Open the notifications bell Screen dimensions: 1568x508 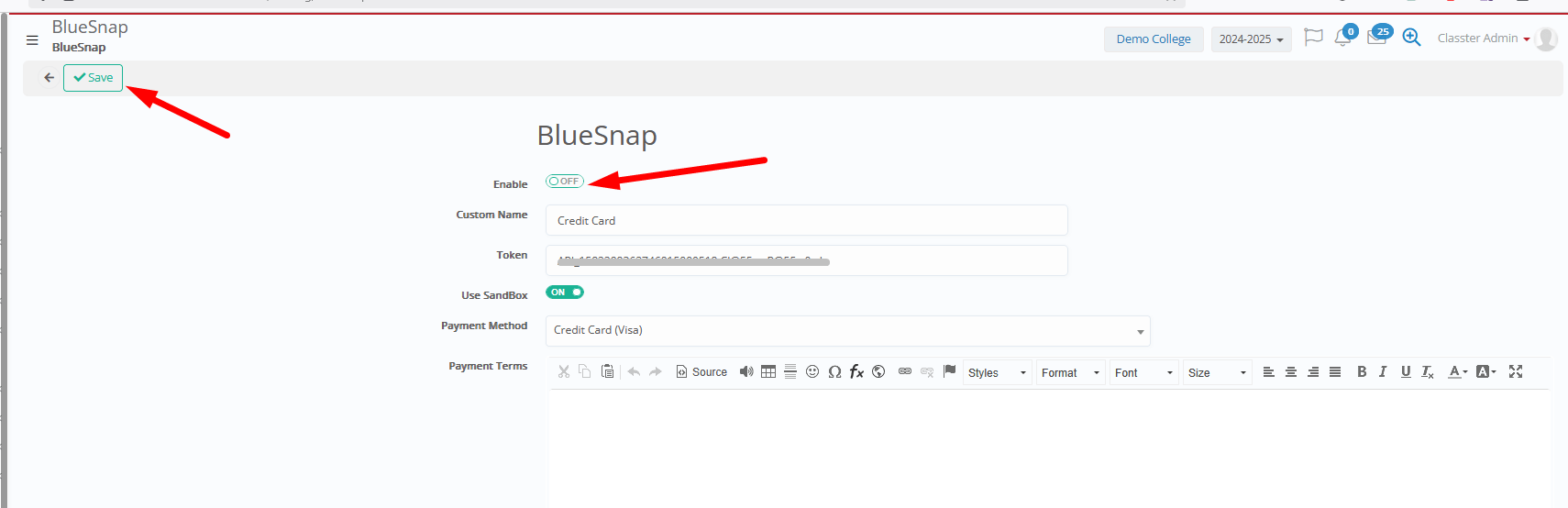(x=1342, y=39)
